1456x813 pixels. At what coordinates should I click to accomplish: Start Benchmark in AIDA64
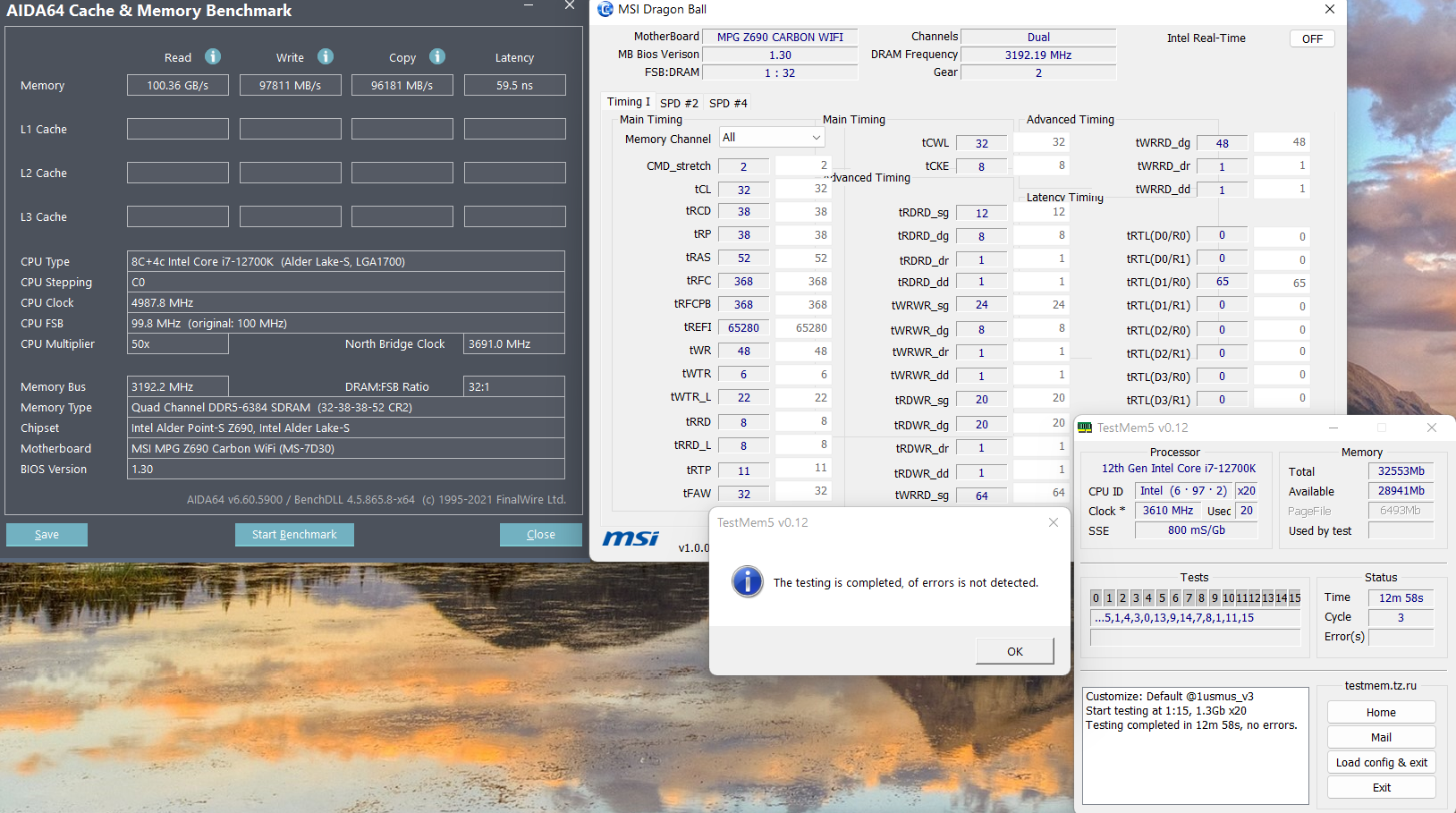tap(294, 535)
